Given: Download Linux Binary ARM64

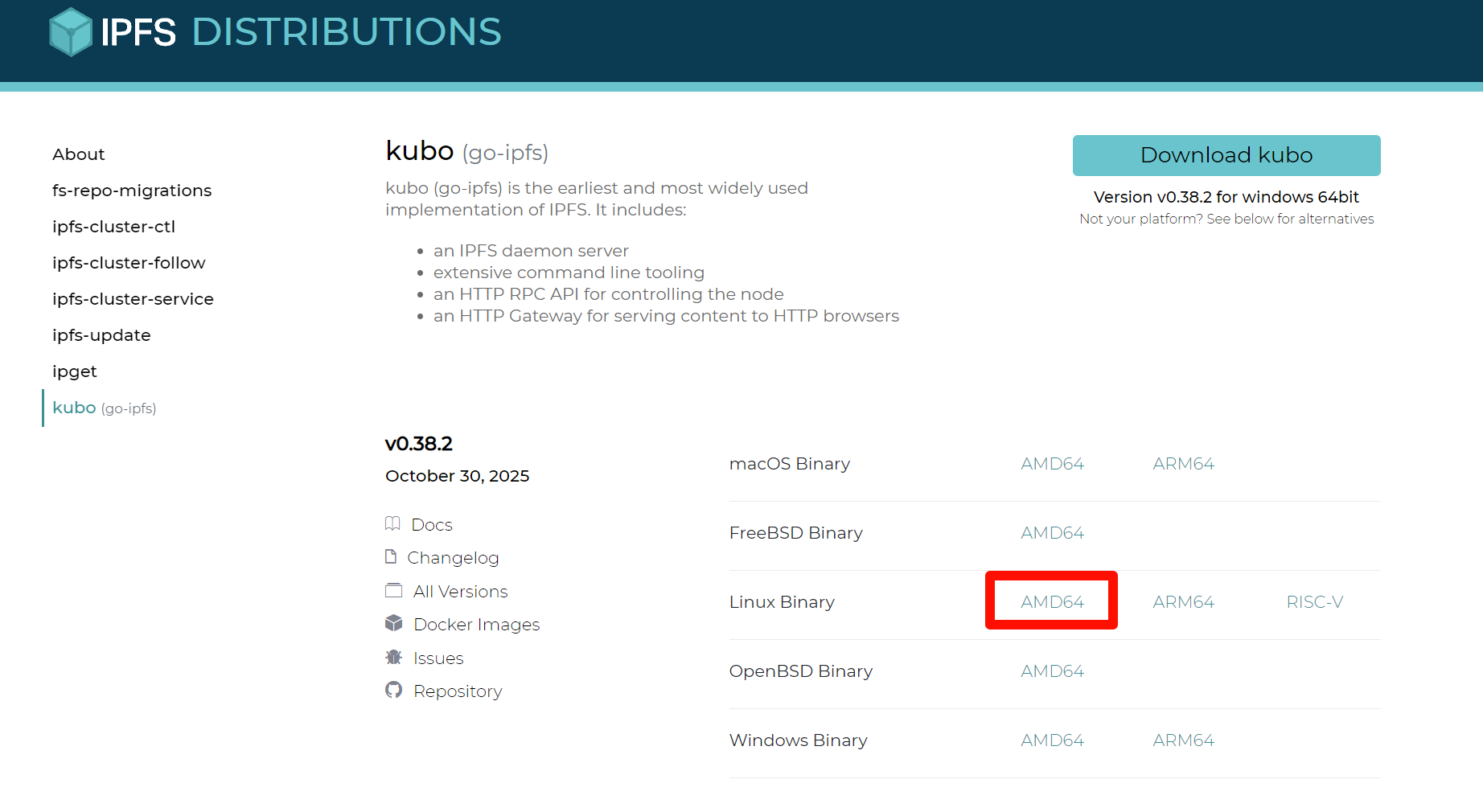Looking at the screenshot, I should (x=1183, y=602).
